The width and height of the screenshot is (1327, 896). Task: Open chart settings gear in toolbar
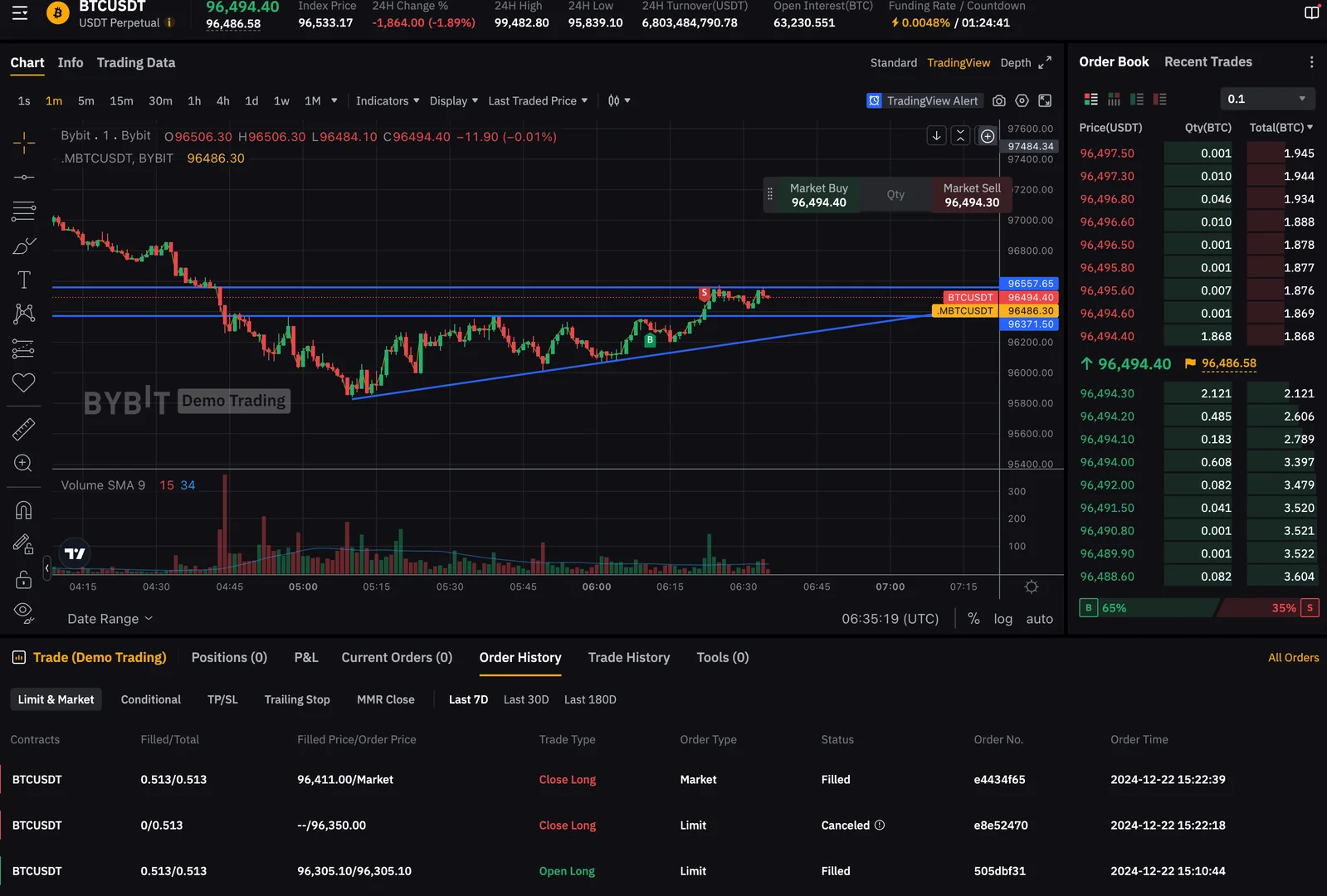(1022, 100)
